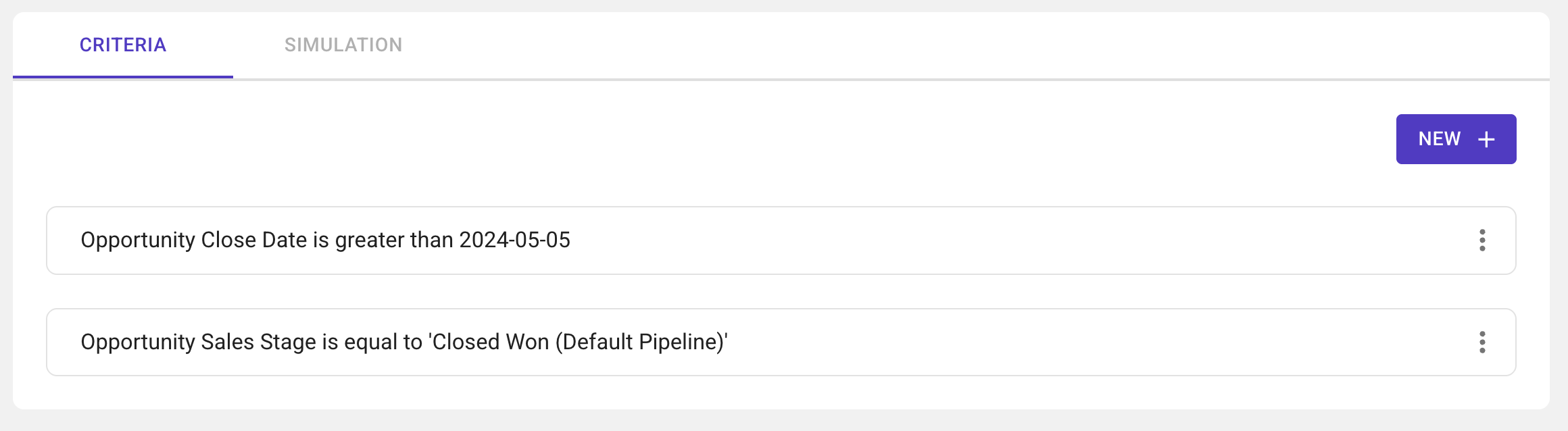1568x431 pixels.
Task: Select the CRITERIA tab
Action: pos(123,45)
